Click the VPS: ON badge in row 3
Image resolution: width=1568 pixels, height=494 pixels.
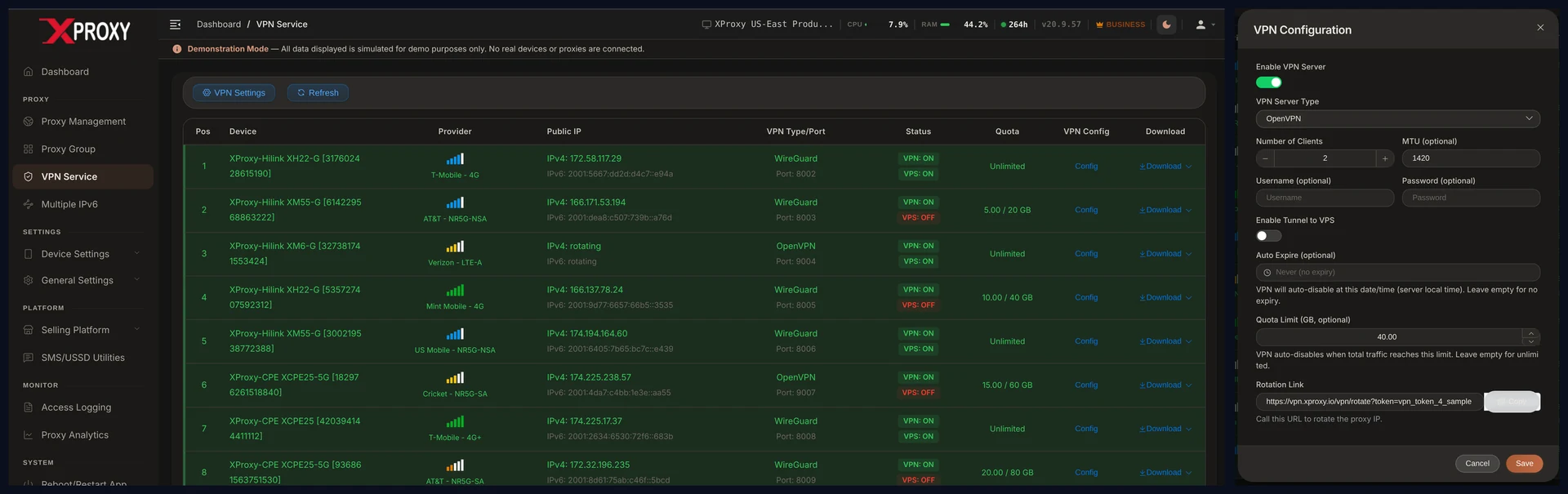[918, 261]
